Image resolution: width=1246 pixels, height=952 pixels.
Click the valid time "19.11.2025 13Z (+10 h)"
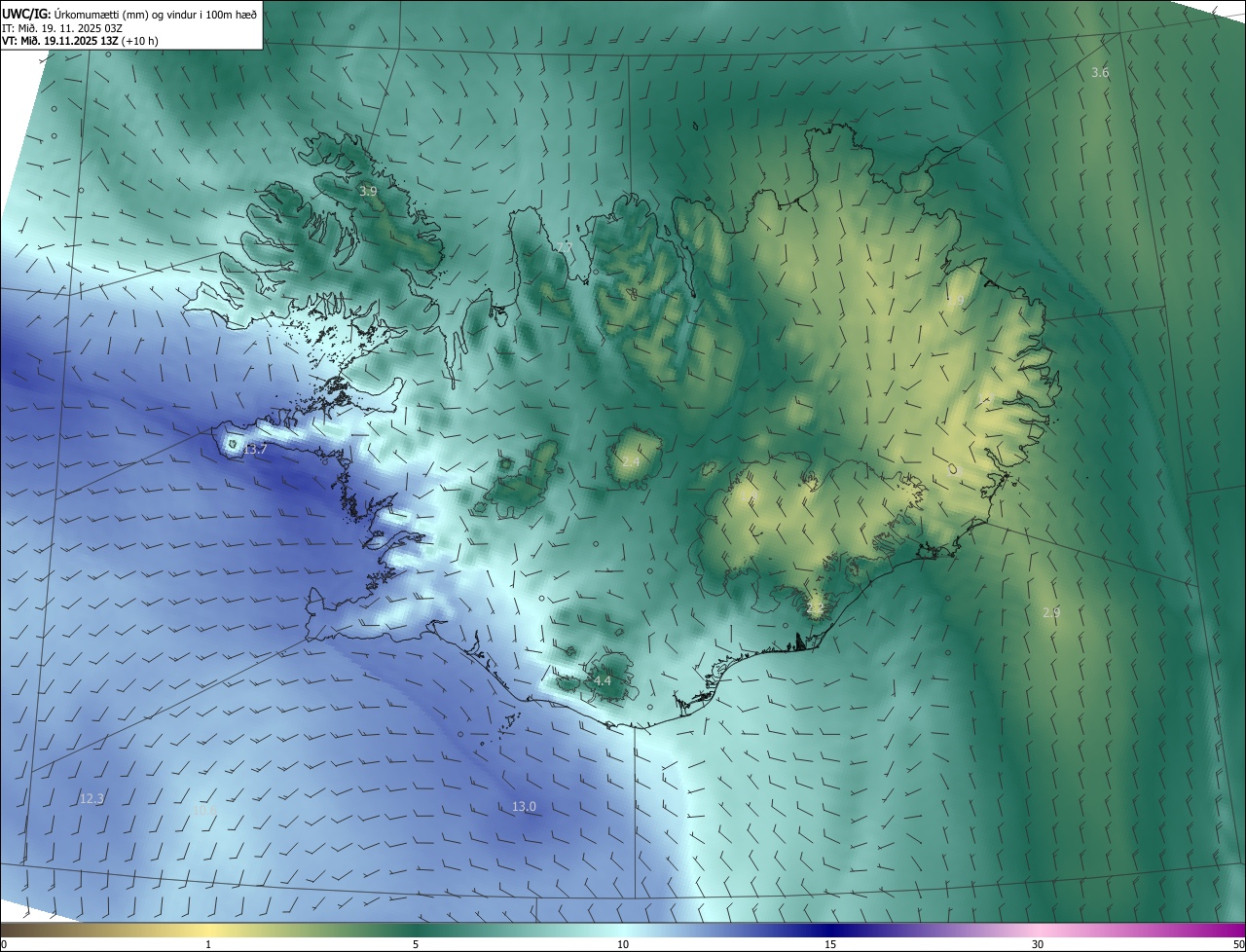click(x=100, y=41)
